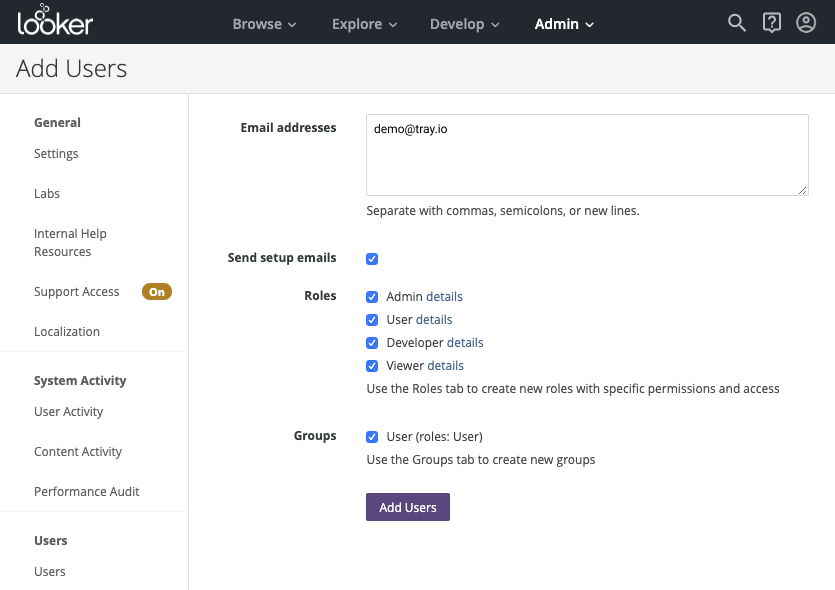The width and height of the screenshot is (835, 590).
Task: Open the Browse dropdown
Action: (264, 23)
